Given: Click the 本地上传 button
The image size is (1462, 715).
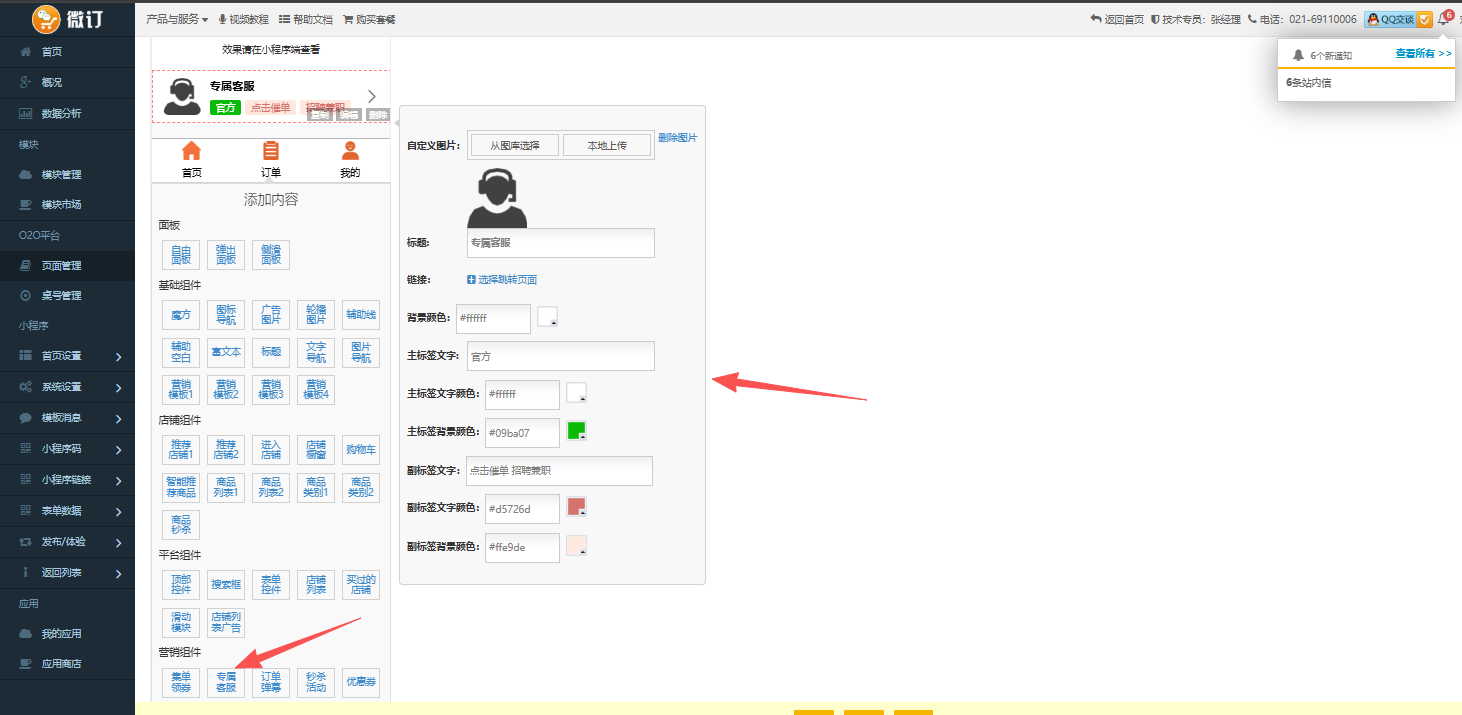Looking at the screenshot, I should click(607, 145).
